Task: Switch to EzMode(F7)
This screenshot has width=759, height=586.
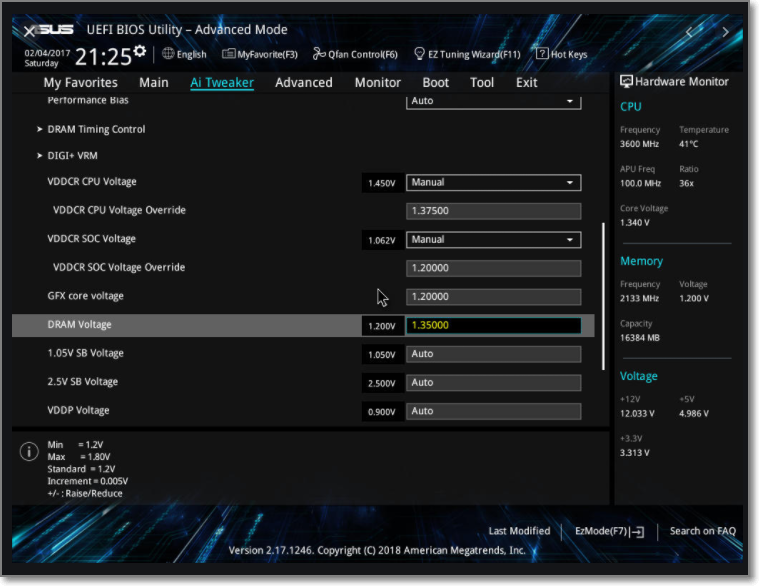Action: [609, 531]
